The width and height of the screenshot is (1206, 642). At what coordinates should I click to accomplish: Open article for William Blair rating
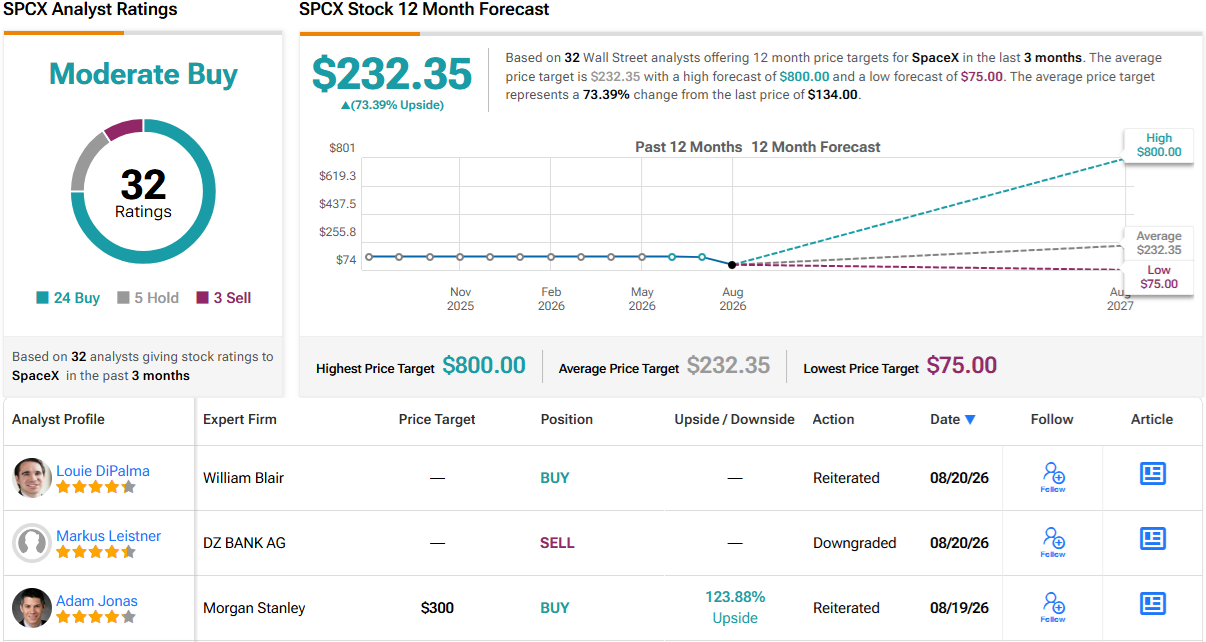1153,474
